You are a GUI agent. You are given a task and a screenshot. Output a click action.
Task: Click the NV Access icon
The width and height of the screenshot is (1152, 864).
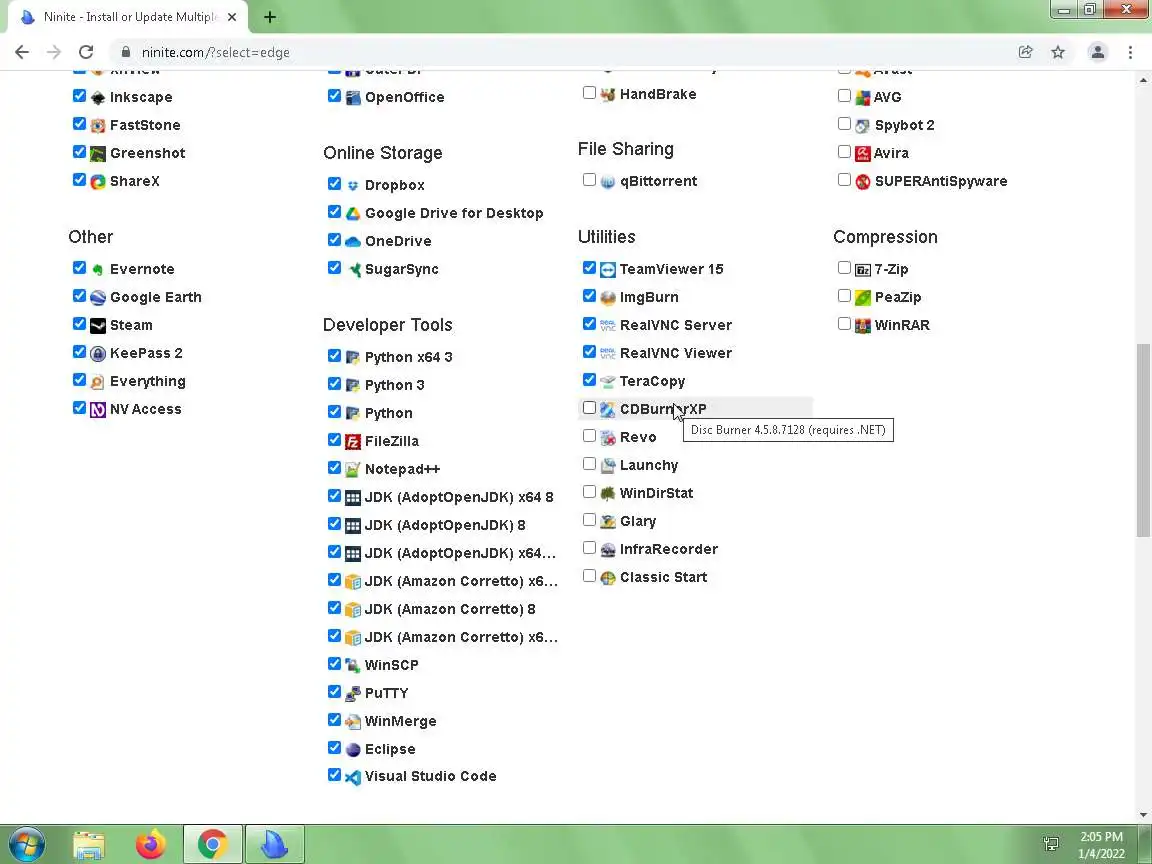tap(98, 410)
